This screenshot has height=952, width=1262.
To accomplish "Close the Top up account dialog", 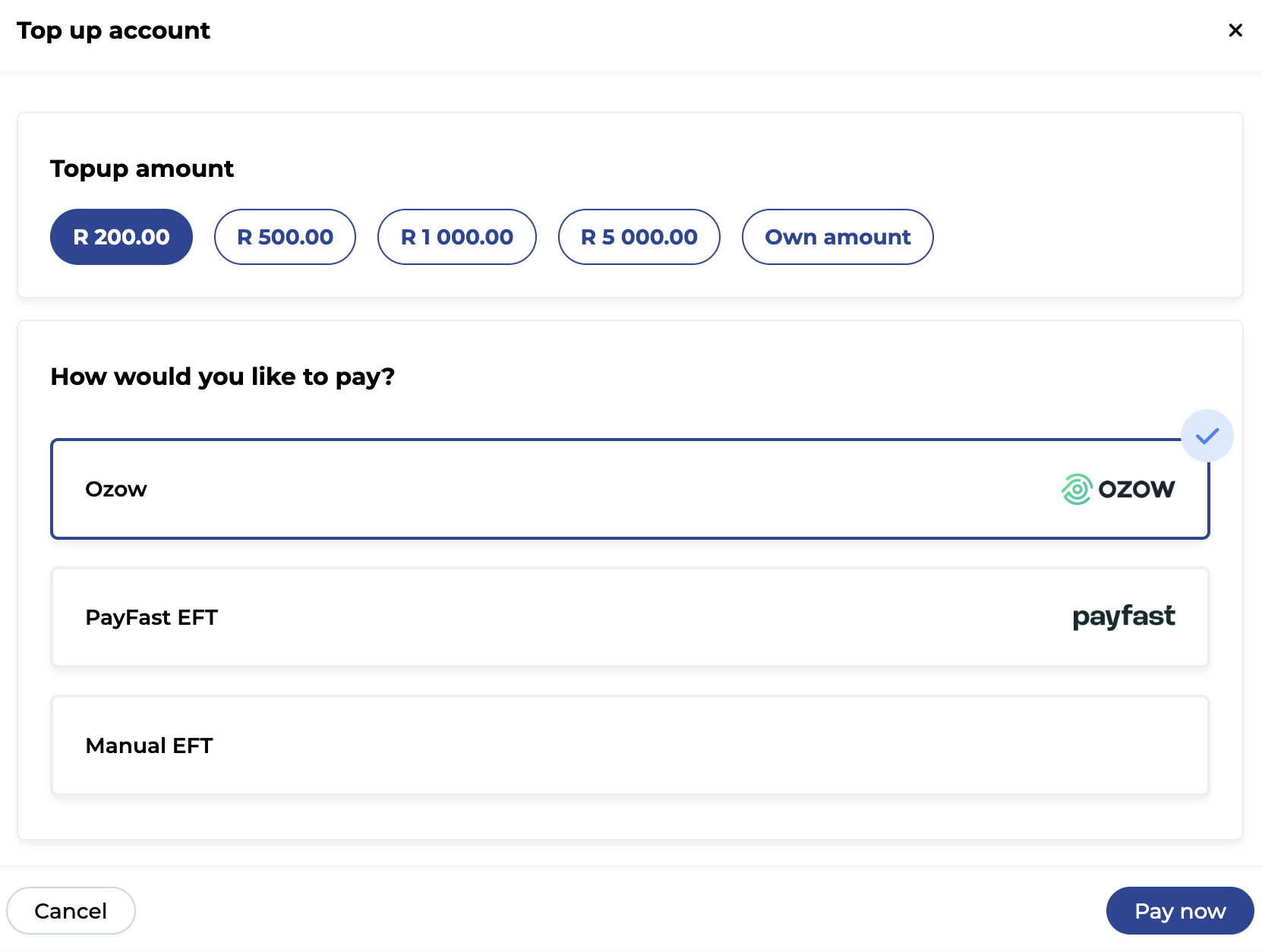I will [x=1235, y=30].
